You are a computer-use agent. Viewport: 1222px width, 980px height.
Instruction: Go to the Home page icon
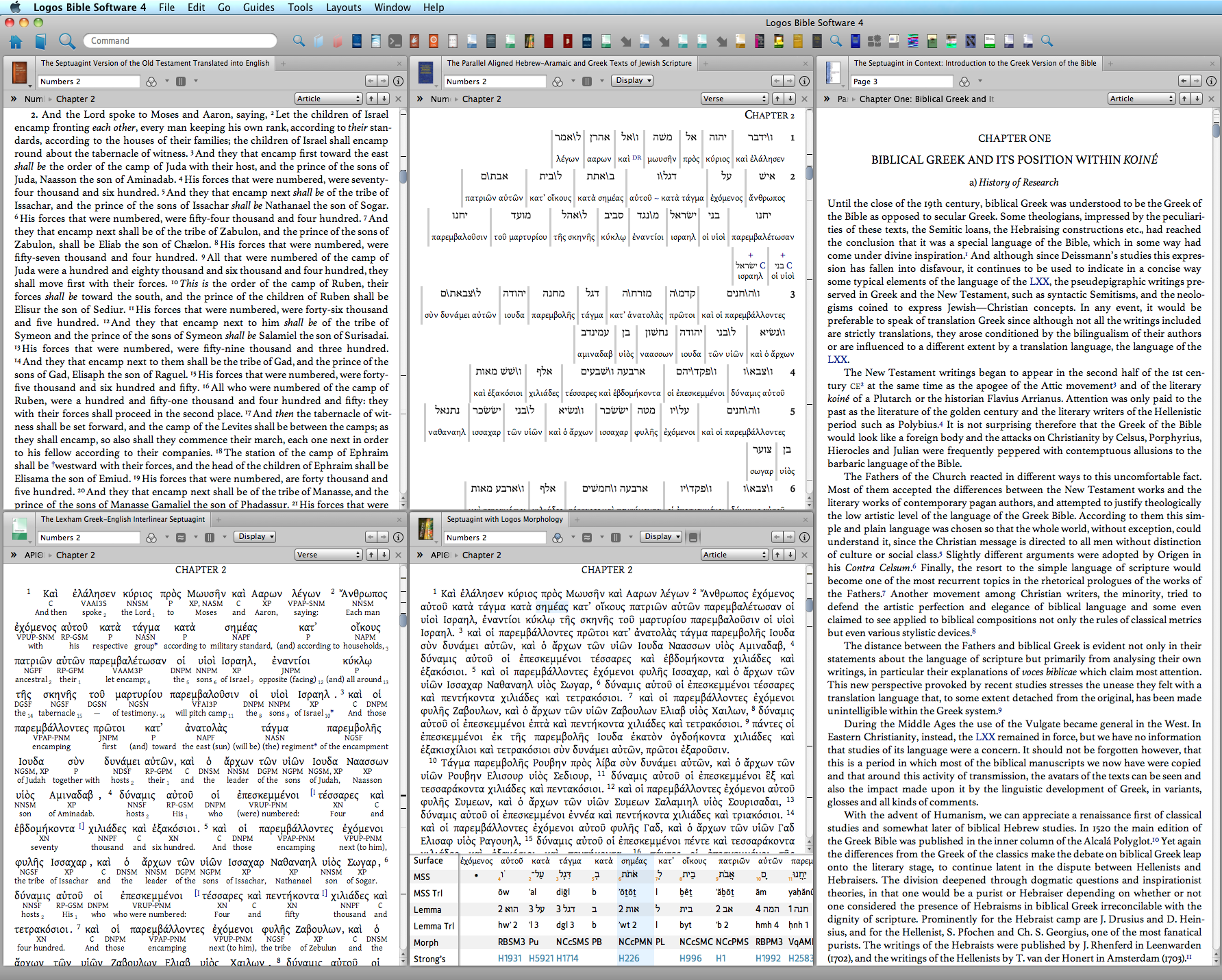pyautogui.click(x=16, y=42)
